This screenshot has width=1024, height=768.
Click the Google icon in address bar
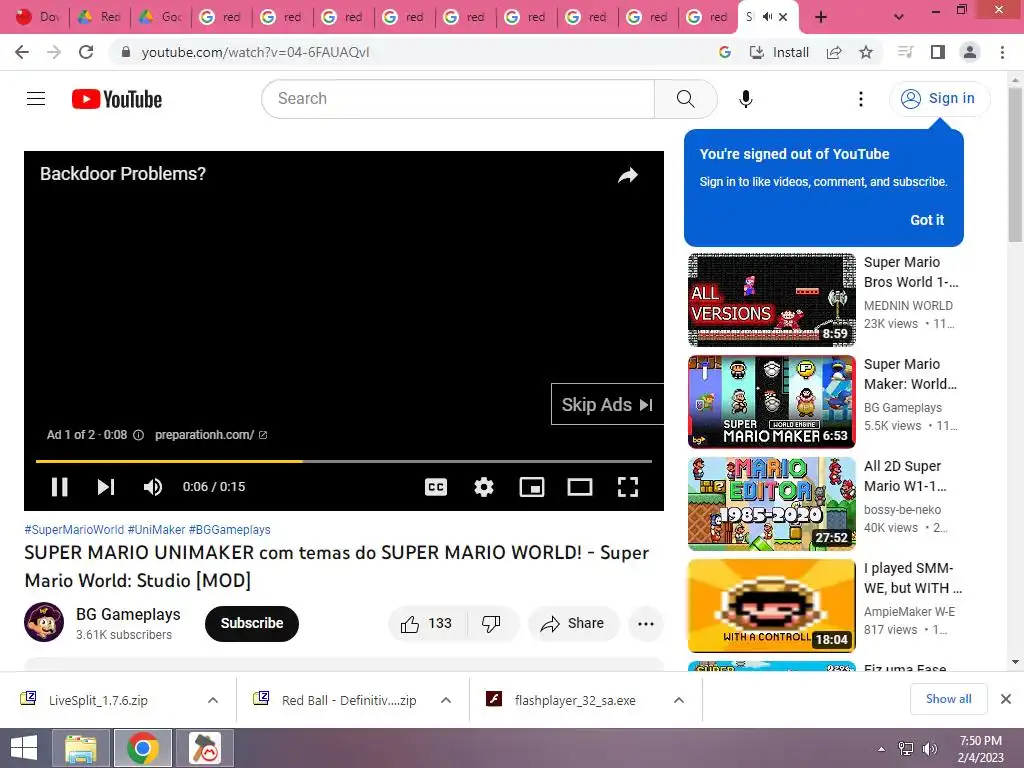tap(724, 52)
